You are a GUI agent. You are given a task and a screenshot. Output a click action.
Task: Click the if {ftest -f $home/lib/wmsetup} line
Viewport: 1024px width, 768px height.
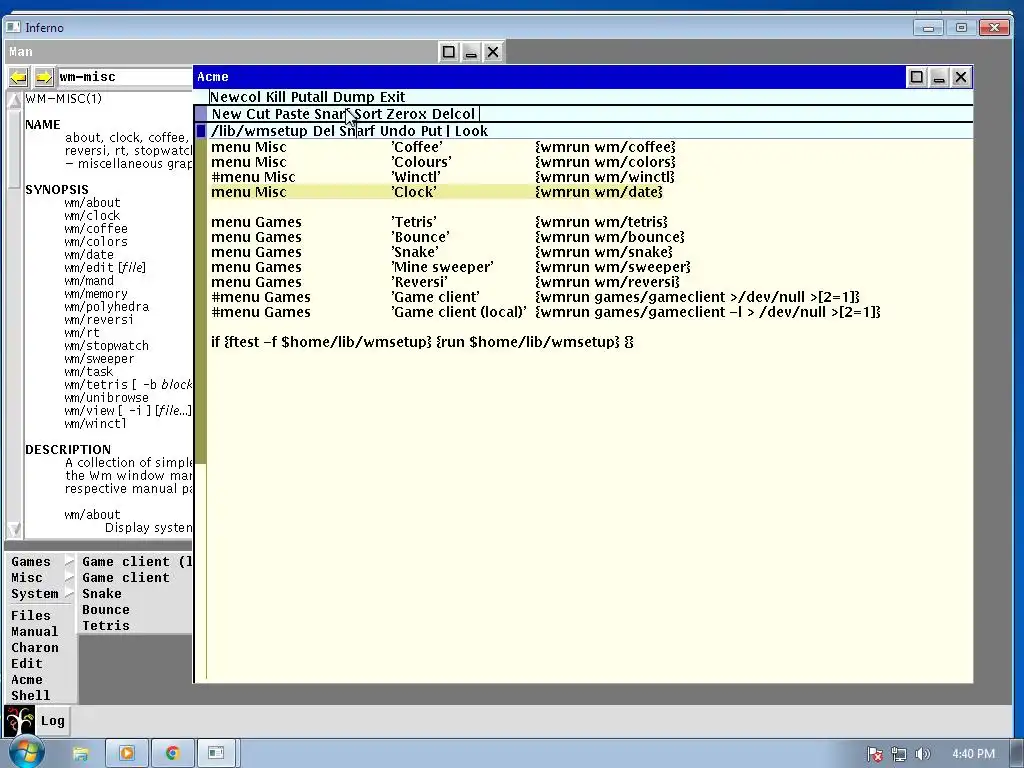pyautogui.click(x=422, y=342)
